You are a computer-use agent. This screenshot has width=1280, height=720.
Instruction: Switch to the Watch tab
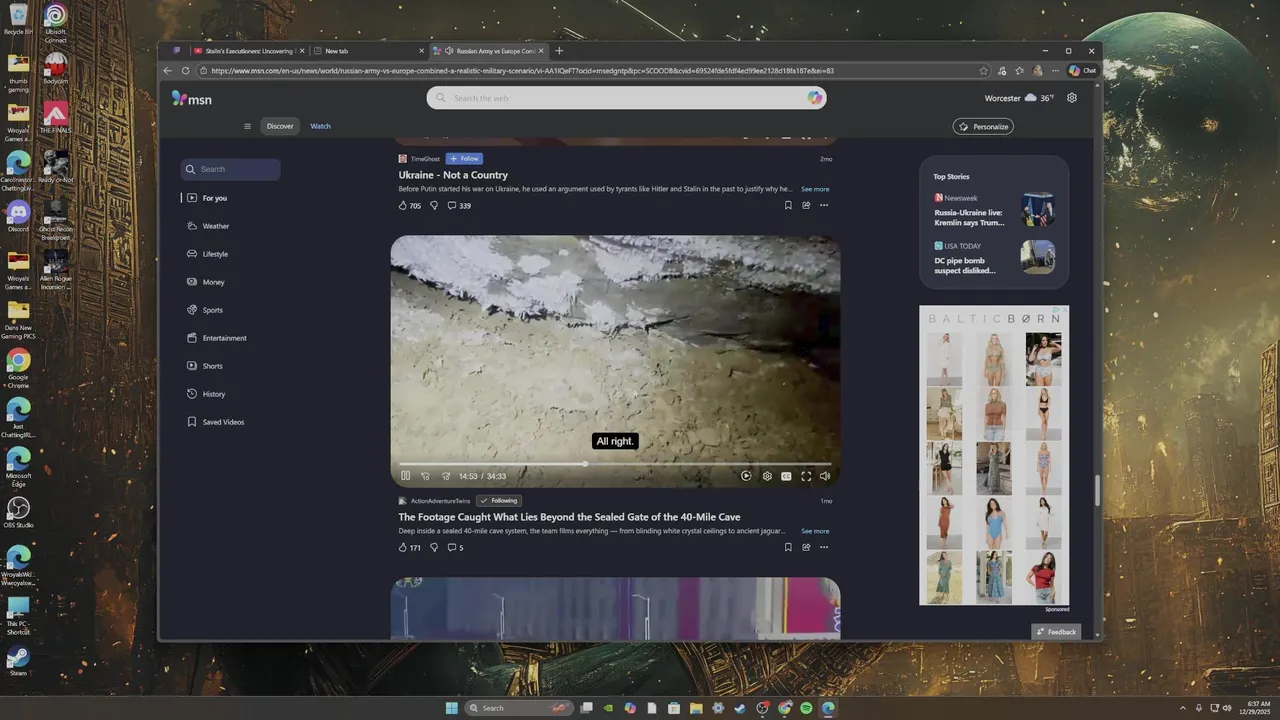[320, 126]
